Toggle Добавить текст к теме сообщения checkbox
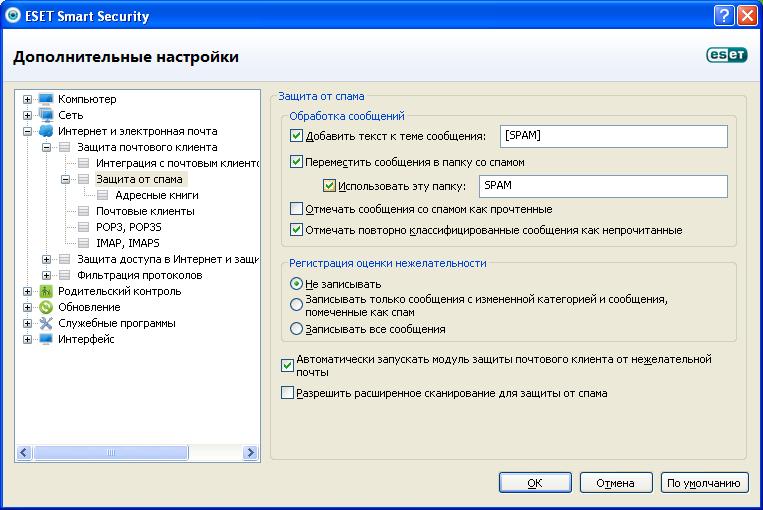The height and width of the screenshot is (510, 763). (x=296, y=136)
